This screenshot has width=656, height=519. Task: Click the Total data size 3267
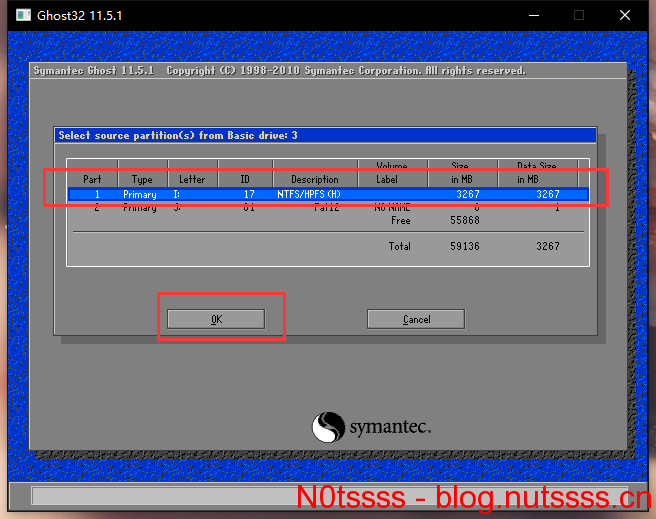pyautogui.click(x=548, y=246)
